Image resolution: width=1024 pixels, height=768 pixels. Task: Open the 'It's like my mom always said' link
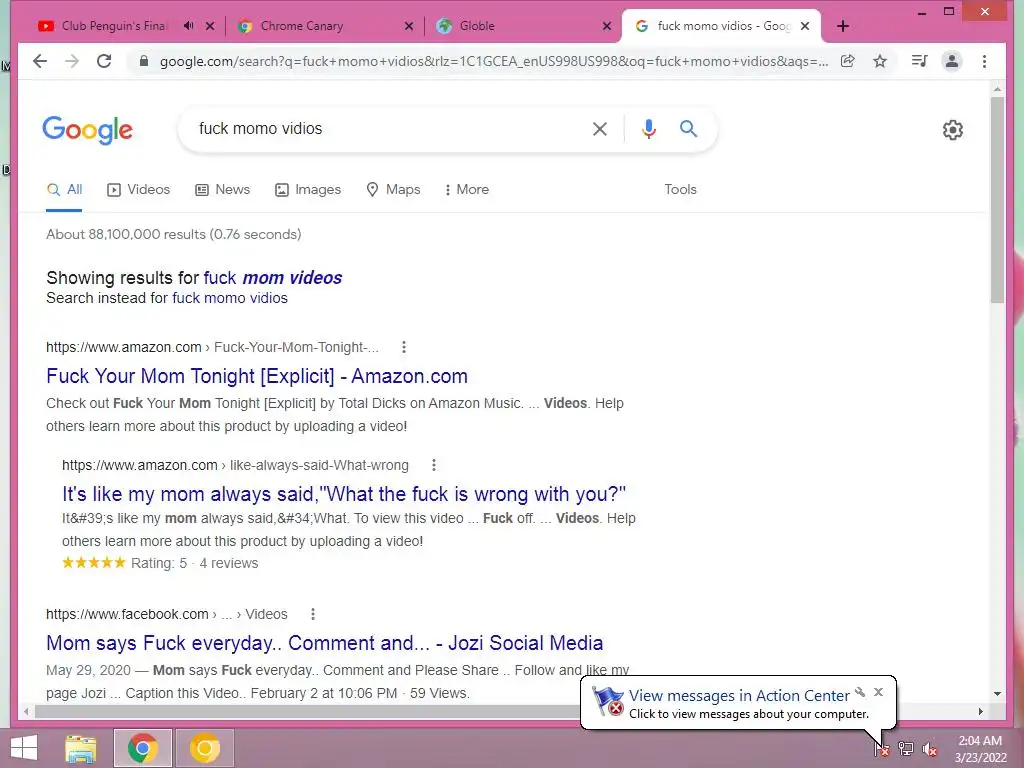(x=344, y=494)
